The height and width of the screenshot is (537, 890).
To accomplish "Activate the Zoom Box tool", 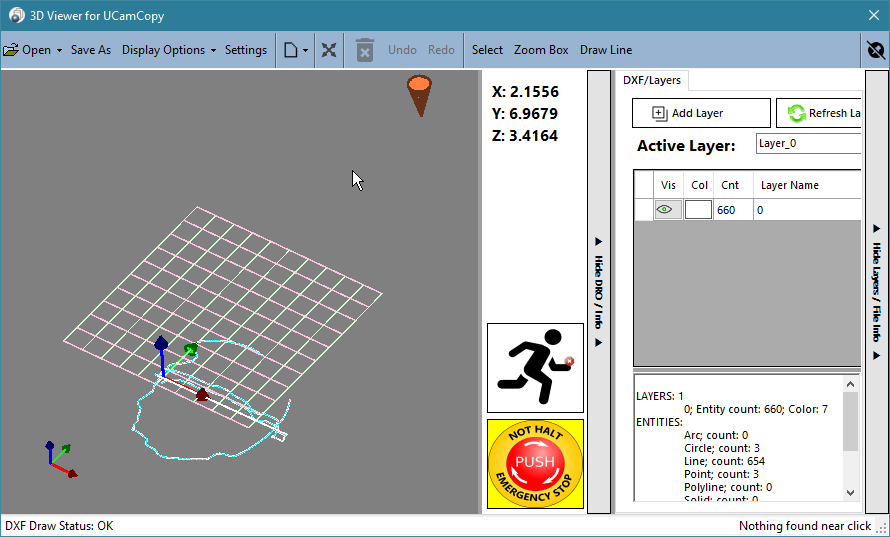I will [541, 50].
